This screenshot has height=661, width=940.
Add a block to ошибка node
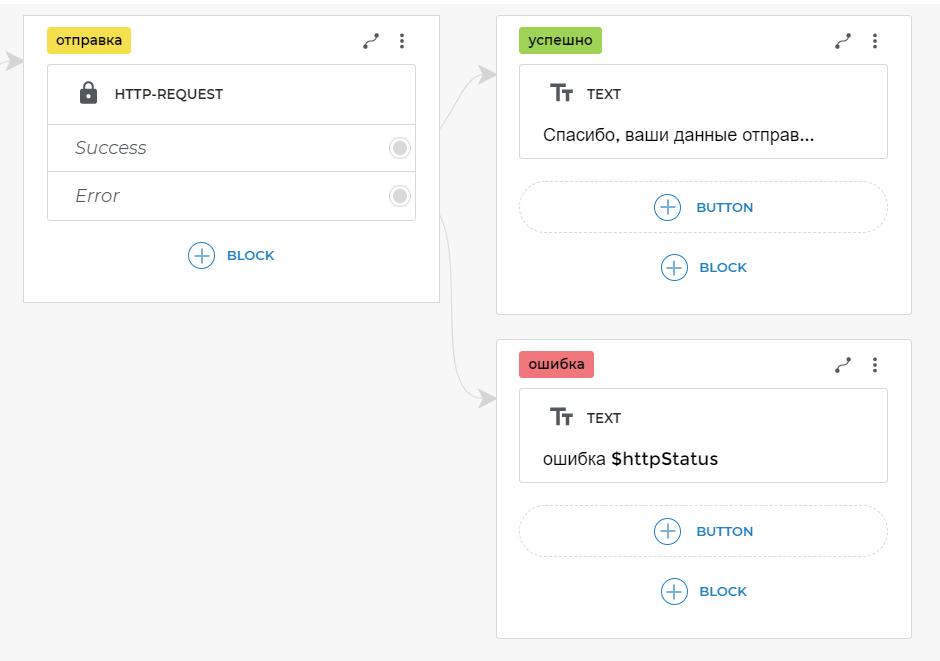click(x=703, y=591)
